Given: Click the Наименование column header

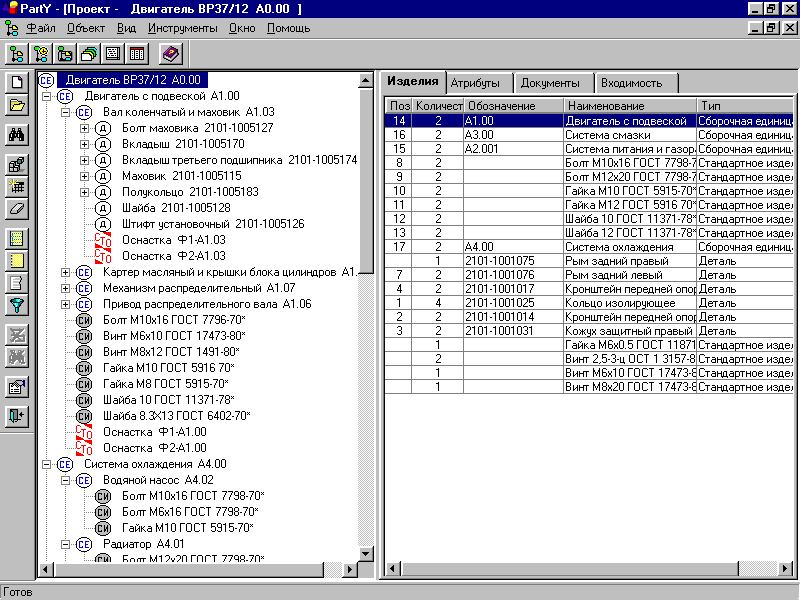Looking at the screenshot, I should pos(630,106).
